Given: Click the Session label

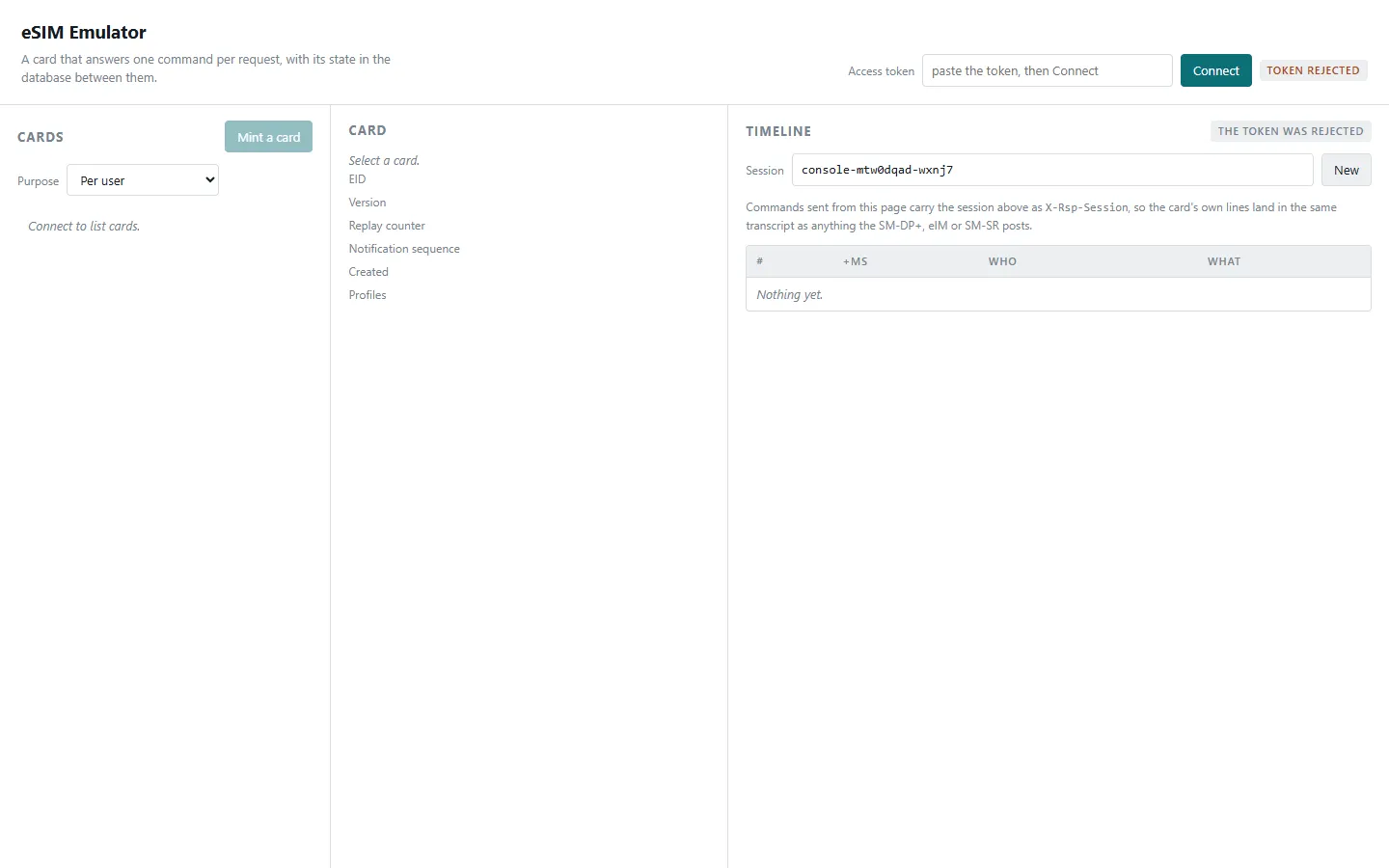Looking at the screenshot, I should [765, 171].
